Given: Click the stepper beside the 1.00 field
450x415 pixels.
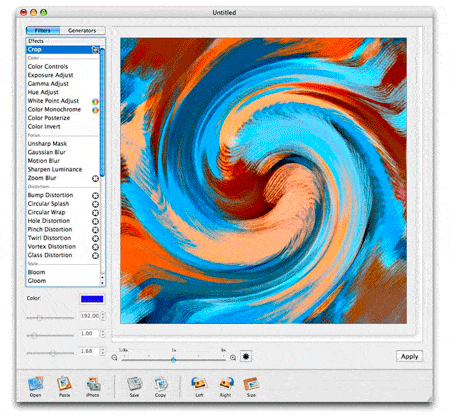Looking at the screenshot, I should pyautogui.click(x=103, y=333).
